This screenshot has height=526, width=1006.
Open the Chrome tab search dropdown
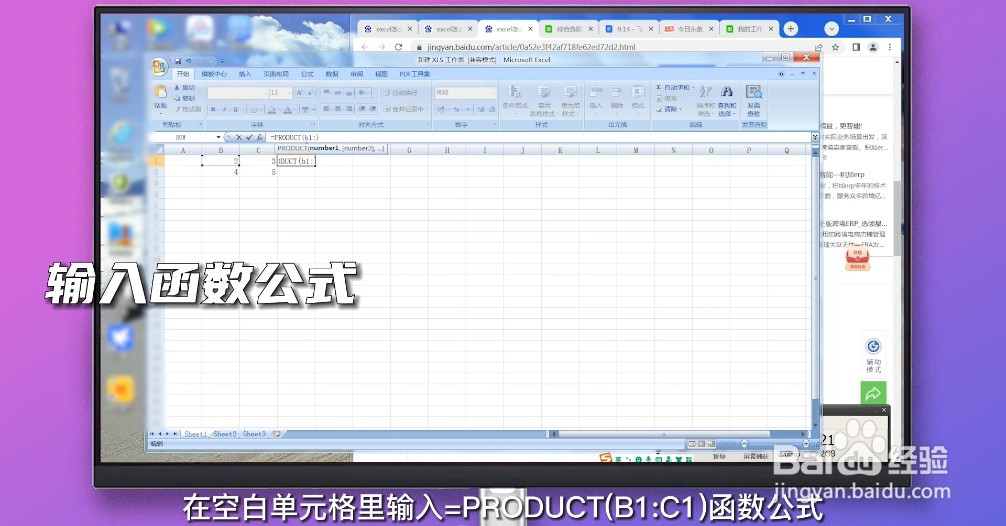(831, 29)
